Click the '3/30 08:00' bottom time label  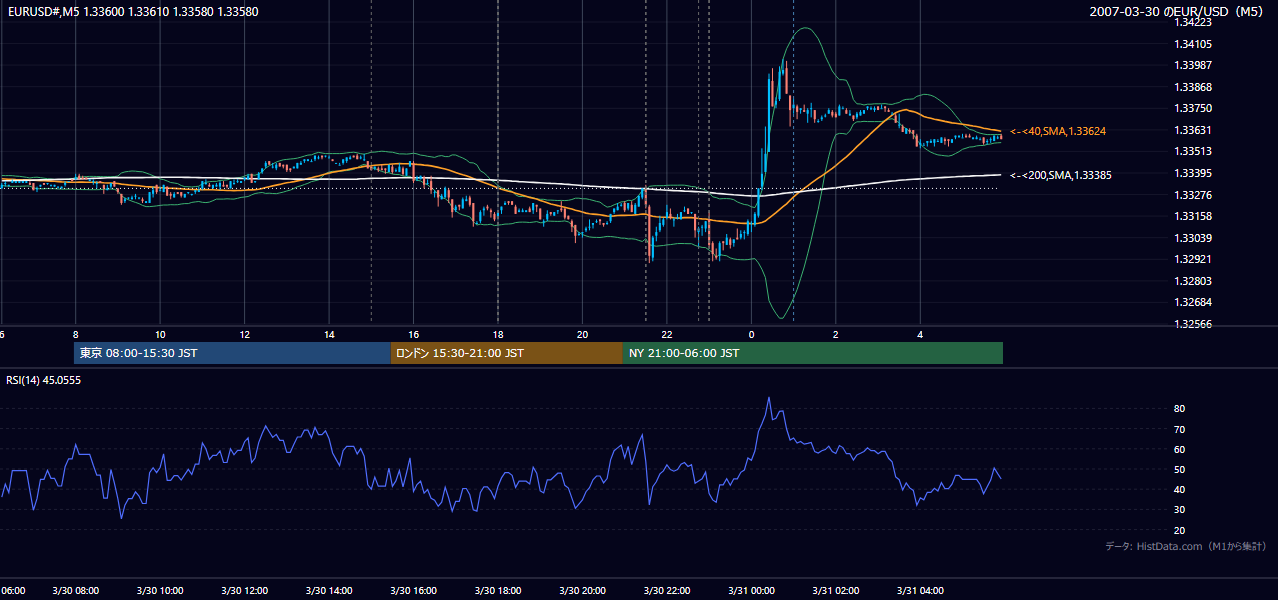pyautogui.click(x=76, y=591)
